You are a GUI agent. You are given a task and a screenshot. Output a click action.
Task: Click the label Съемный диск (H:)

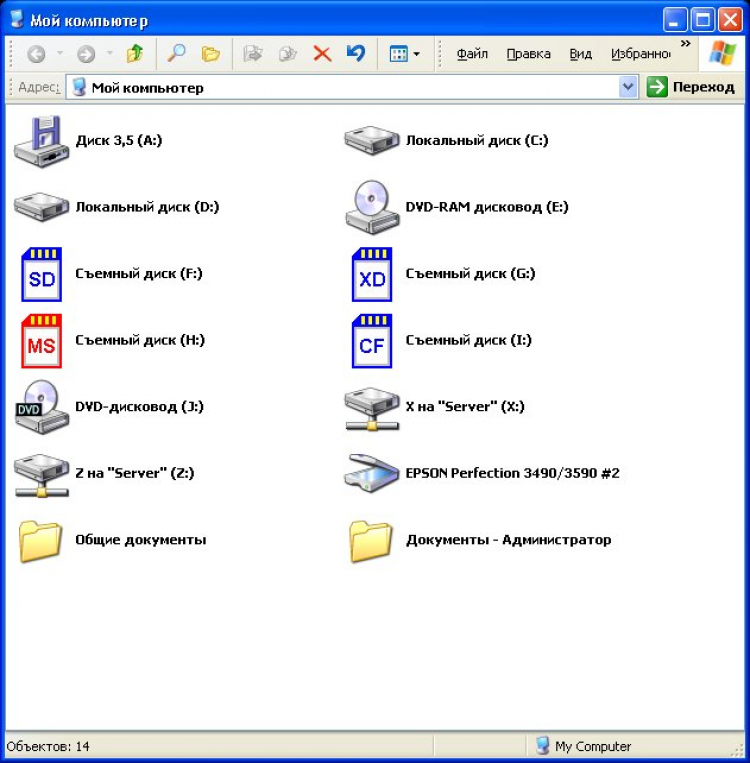click(140, 340)
